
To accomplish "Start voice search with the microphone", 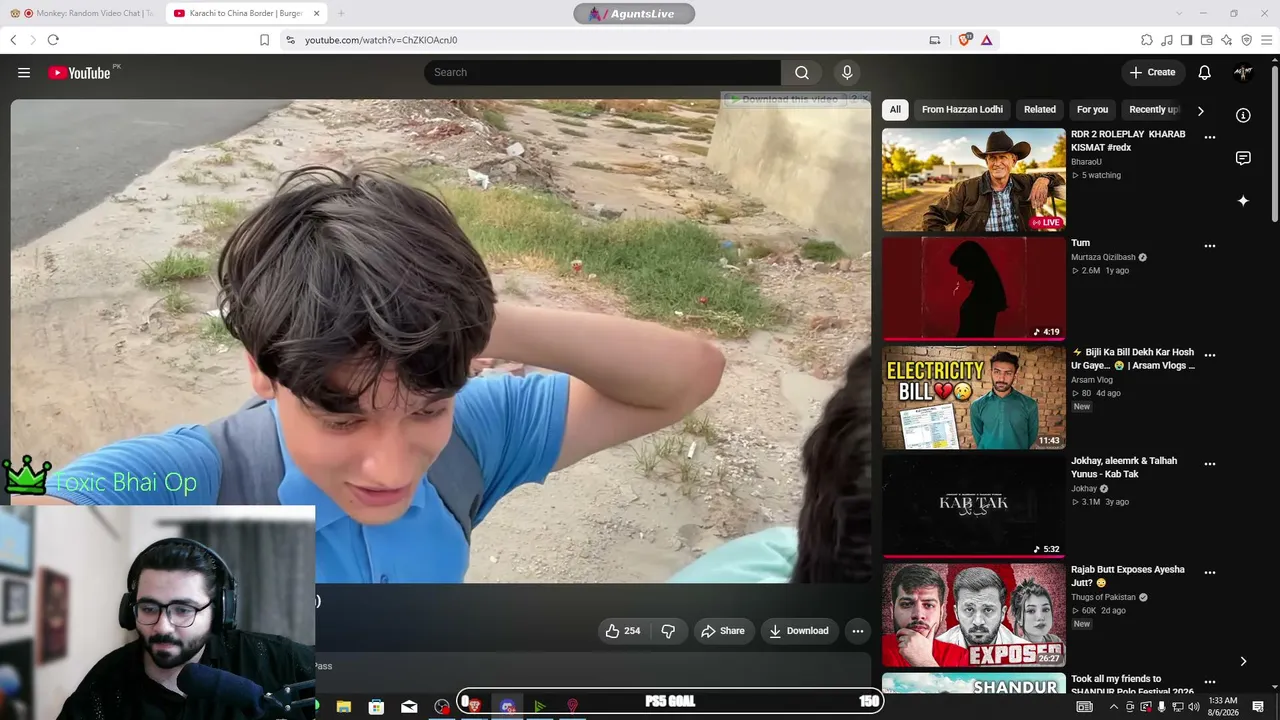I will pyautogui.click(x=847, y=72).
